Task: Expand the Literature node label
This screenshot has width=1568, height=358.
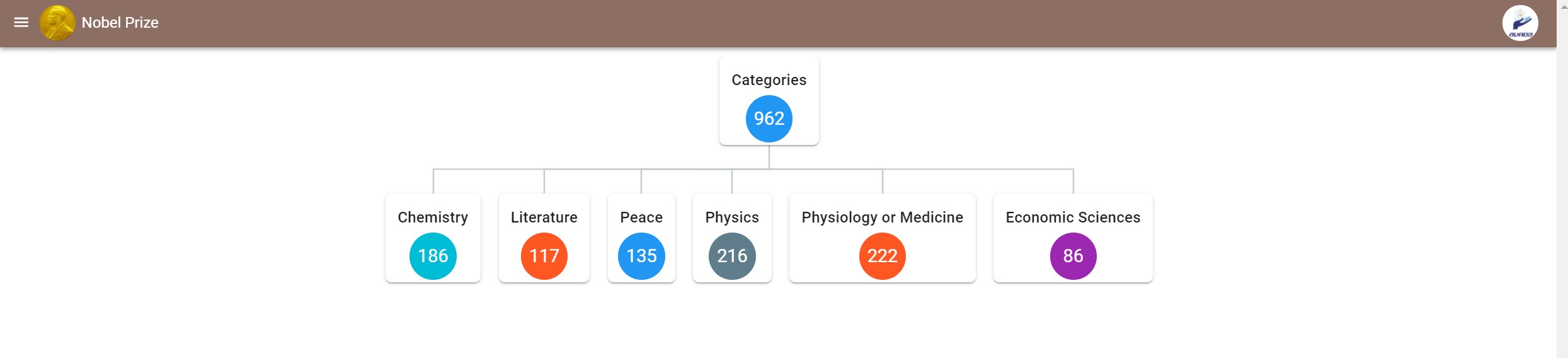Action: (x=544, y=217)
